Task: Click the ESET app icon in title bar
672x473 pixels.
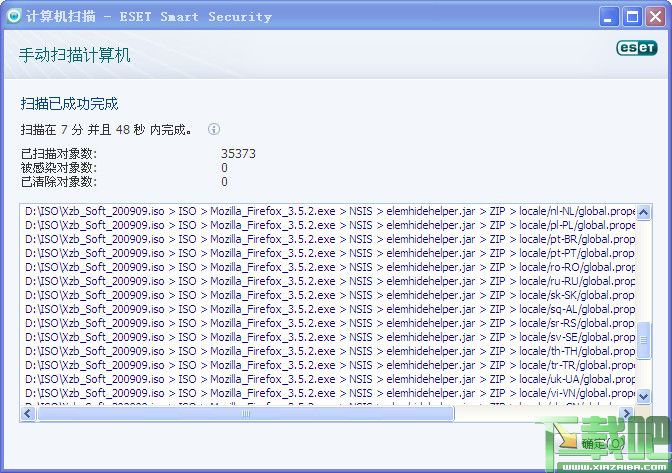Action: coord(13,16)
